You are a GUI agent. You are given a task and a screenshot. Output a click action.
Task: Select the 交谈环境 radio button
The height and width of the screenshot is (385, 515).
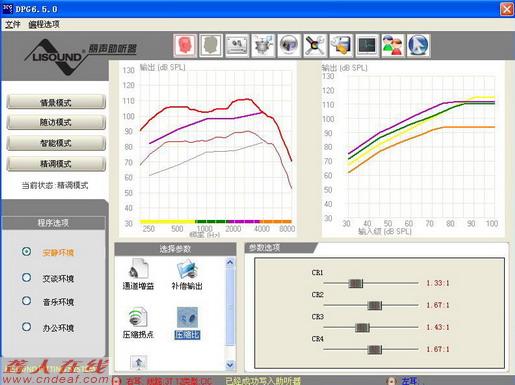click(x=27, y=277)
